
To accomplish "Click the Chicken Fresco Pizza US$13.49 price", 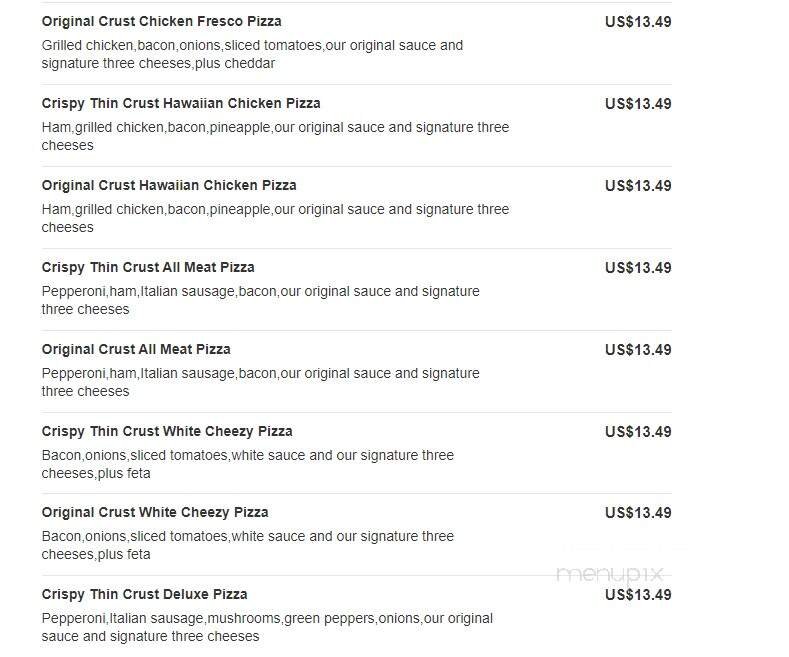I will pyautogui.click(x=638, y=22).
